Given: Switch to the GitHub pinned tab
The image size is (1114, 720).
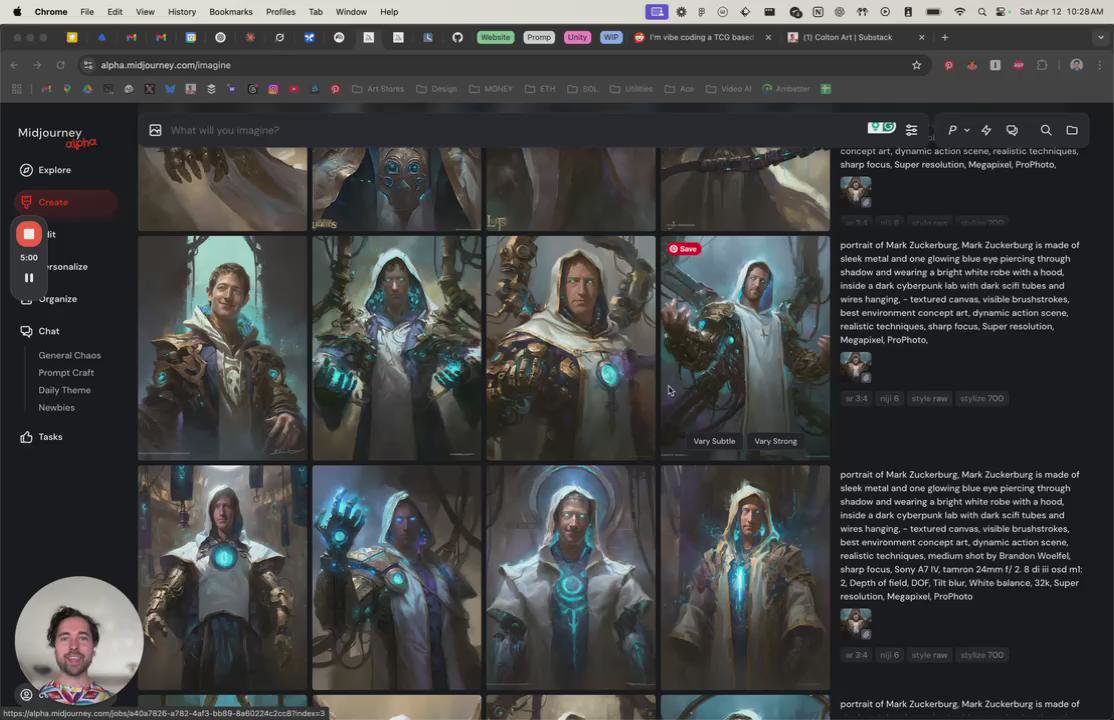Looking at the screenshot, I should coord(458,37).
